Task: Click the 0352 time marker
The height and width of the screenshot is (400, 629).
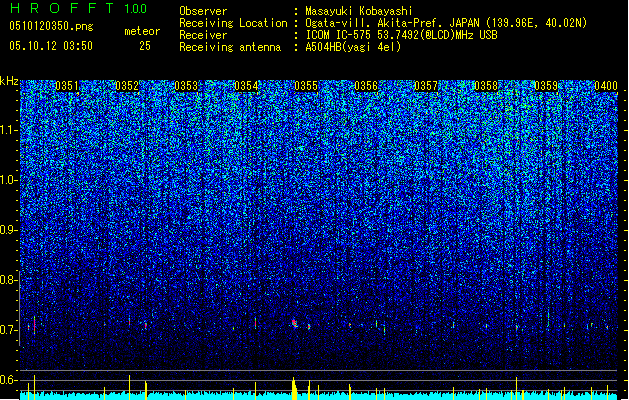Action: pos(127,86)
